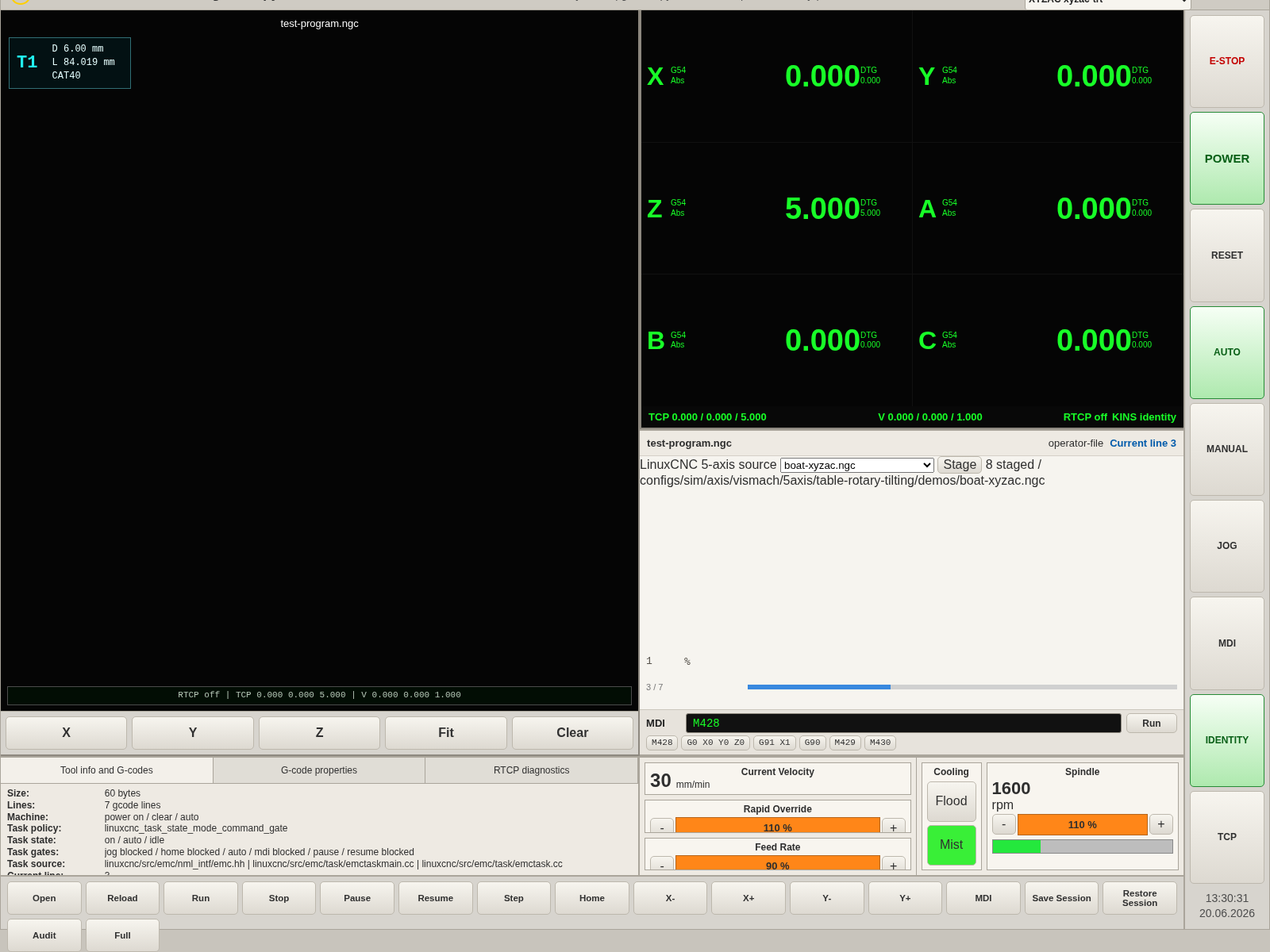Screen dimensions: 1270x952
Task: Toggle TCP kinematics mode
Action: (x=1226, y=837)
